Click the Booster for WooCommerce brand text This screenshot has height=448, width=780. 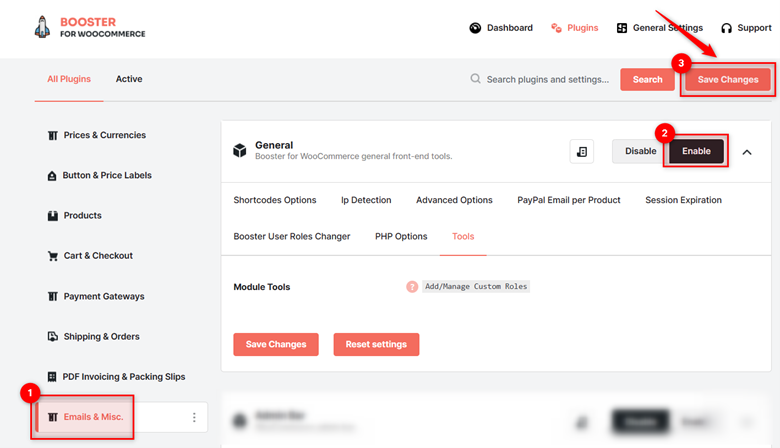103,27
